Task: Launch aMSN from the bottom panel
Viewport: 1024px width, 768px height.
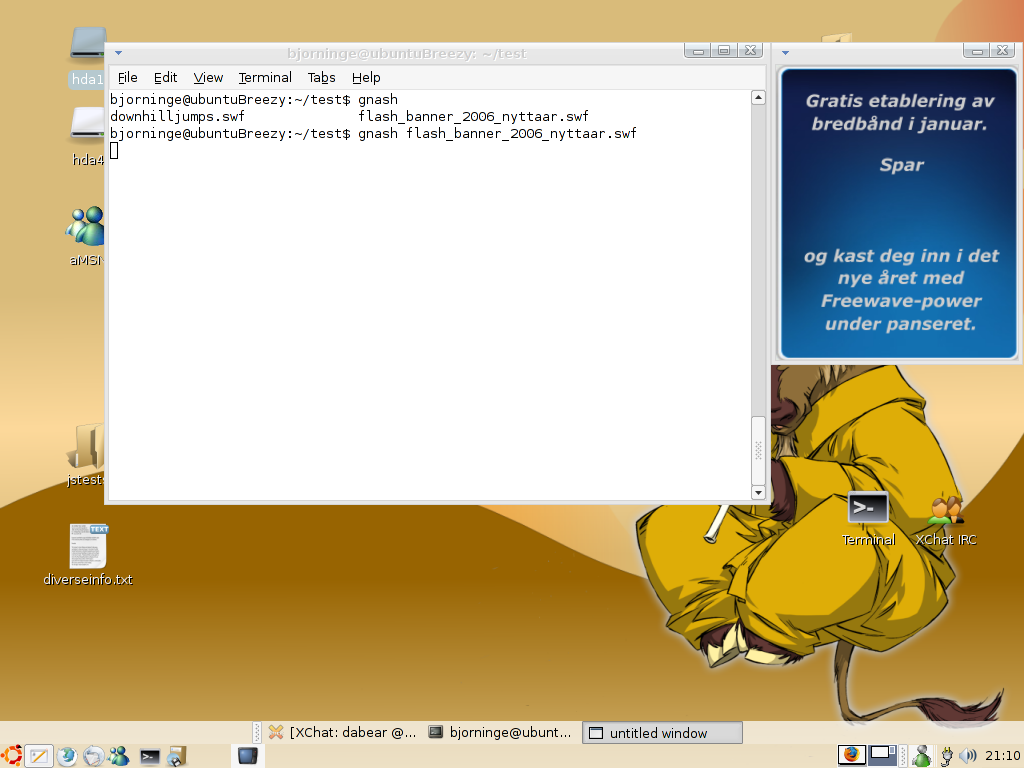Action: pyautogui.click(x=120, y=756)
